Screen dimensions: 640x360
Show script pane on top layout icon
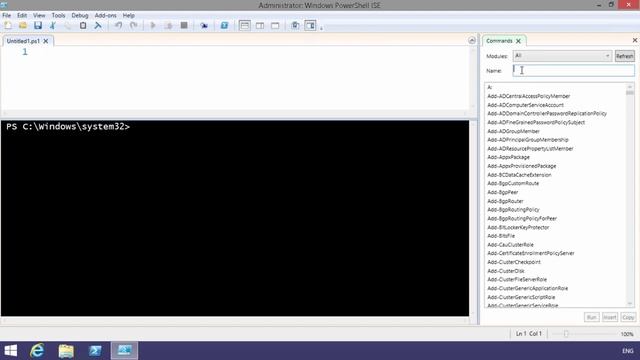[244, 26]
